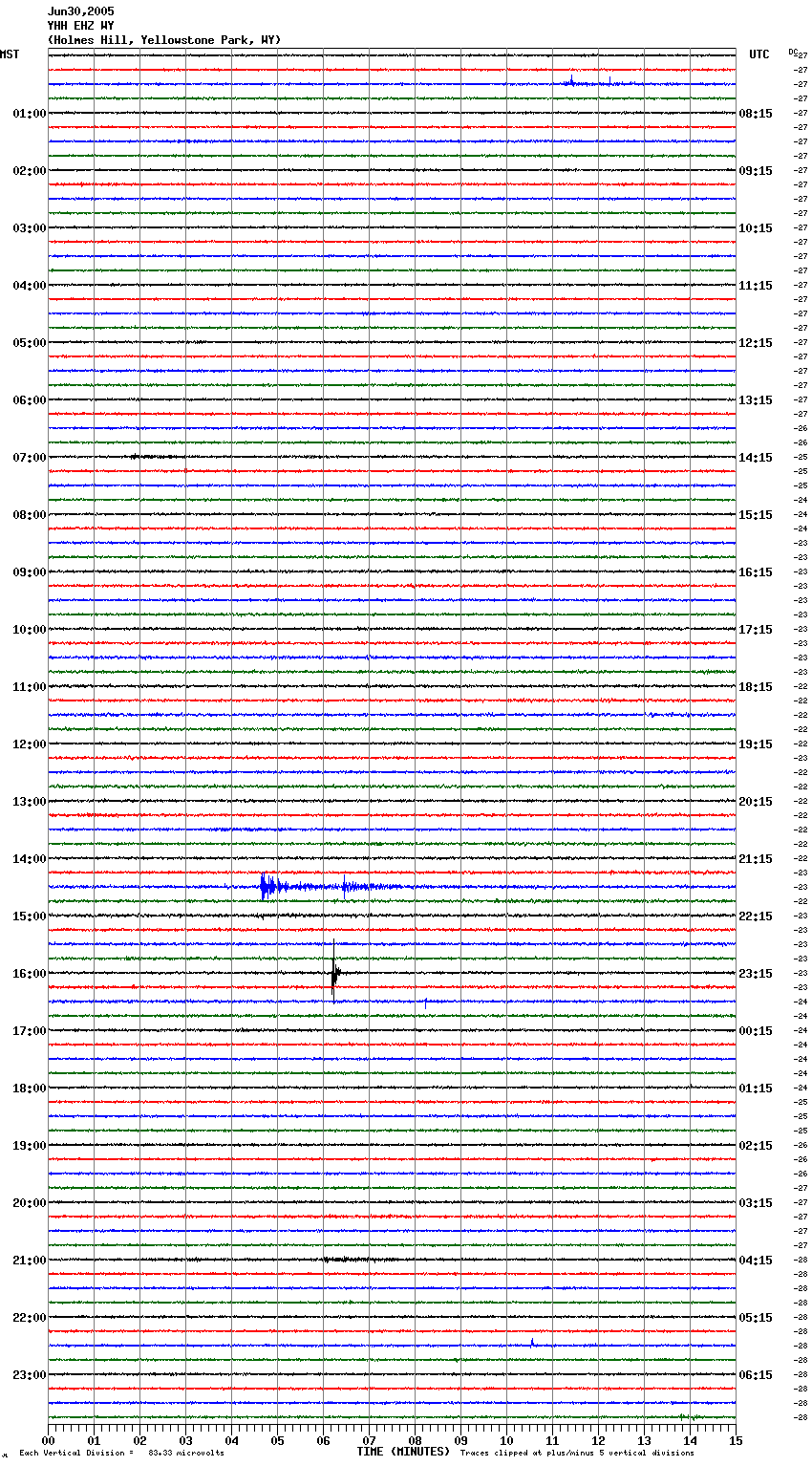Click the 14:15 UTC time label

[x=756, y=458]
